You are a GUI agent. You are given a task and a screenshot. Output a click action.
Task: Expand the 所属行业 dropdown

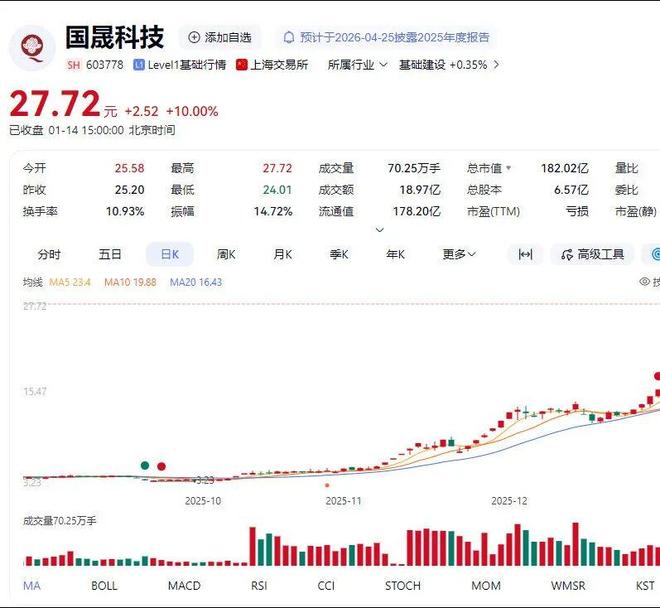357,65
